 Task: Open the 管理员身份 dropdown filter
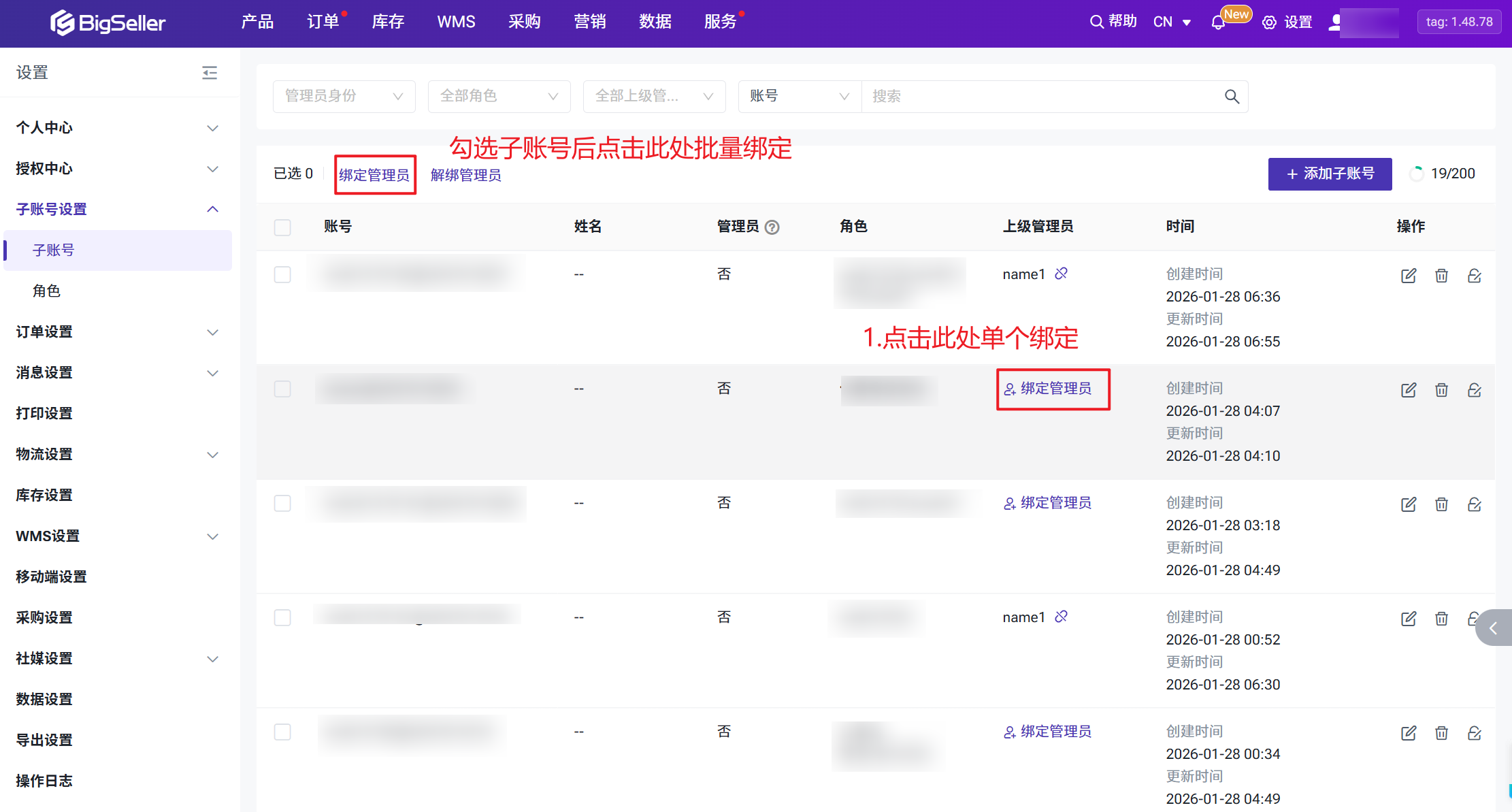(x=344, y=97)
